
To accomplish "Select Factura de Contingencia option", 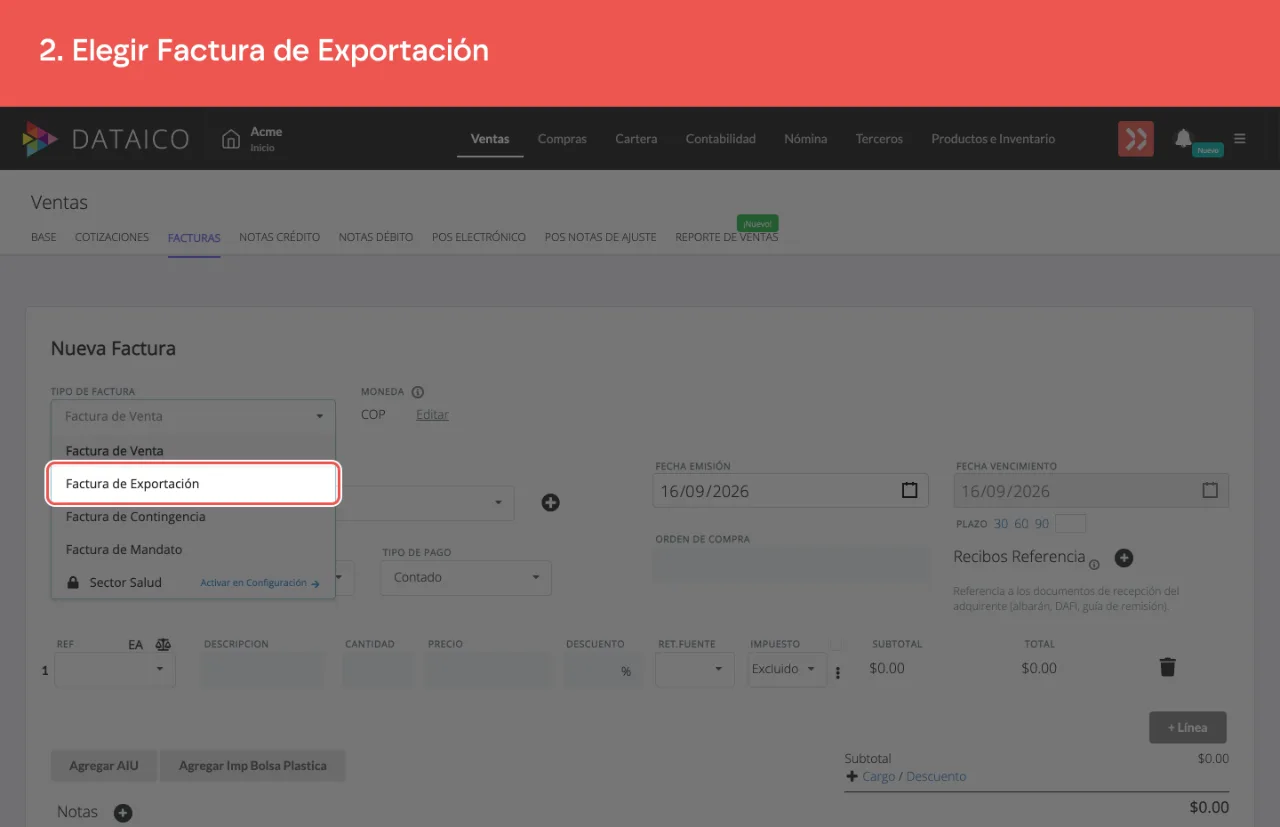I will point(193,517).
